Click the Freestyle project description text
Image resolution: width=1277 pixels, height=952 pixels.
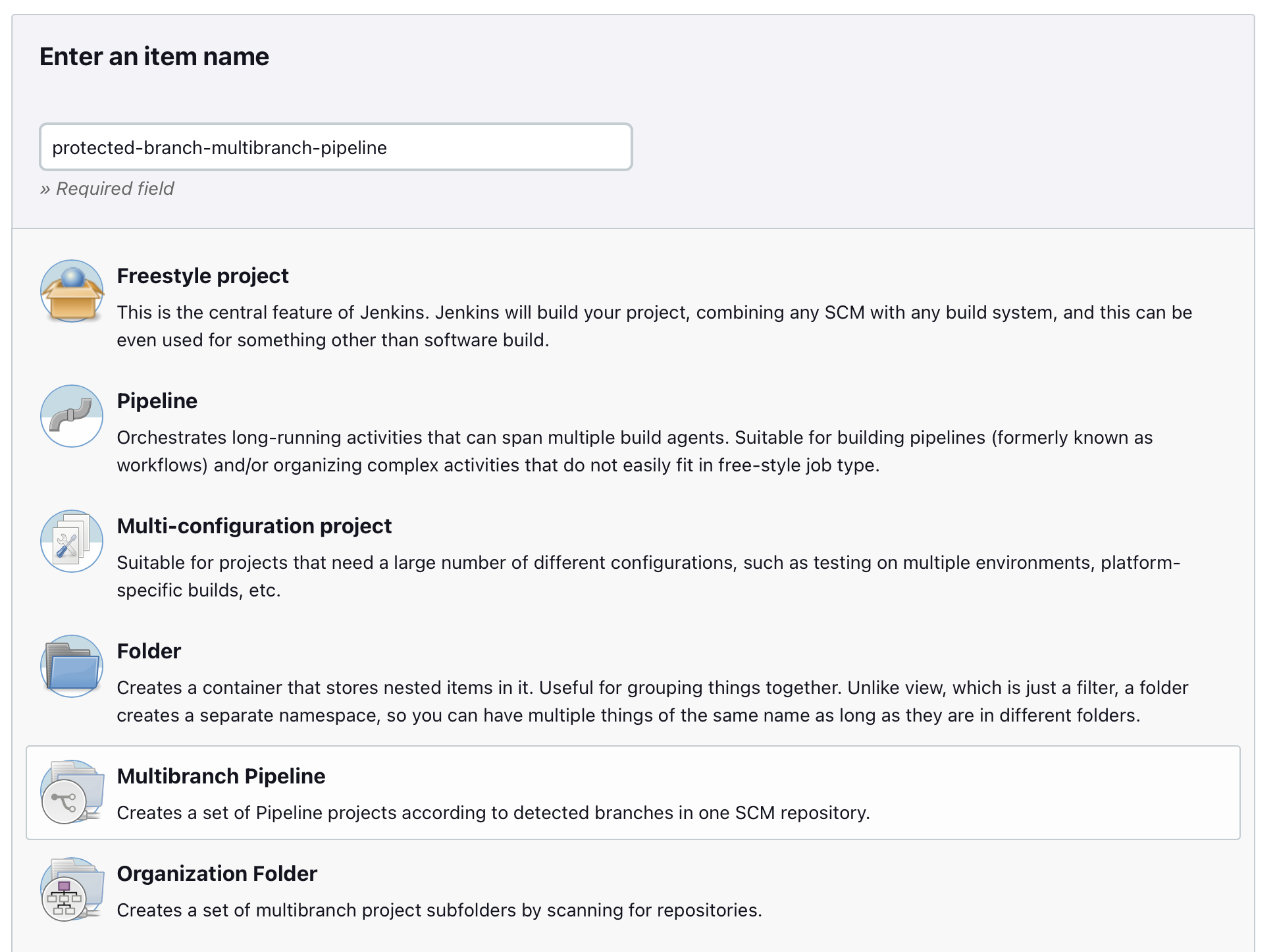pyautogui.click(x=654, y=326)
